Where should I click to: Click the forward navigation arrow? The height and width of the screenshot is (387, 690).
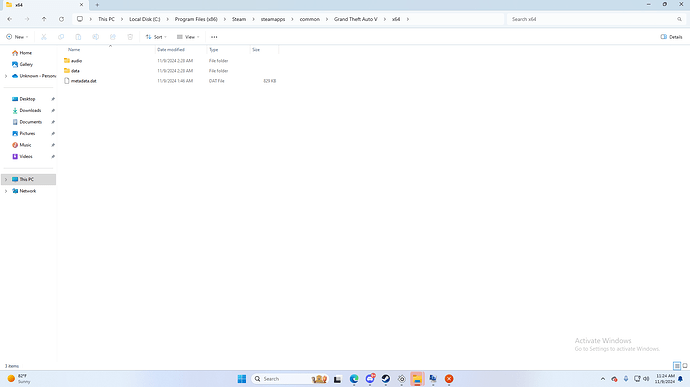27,19
